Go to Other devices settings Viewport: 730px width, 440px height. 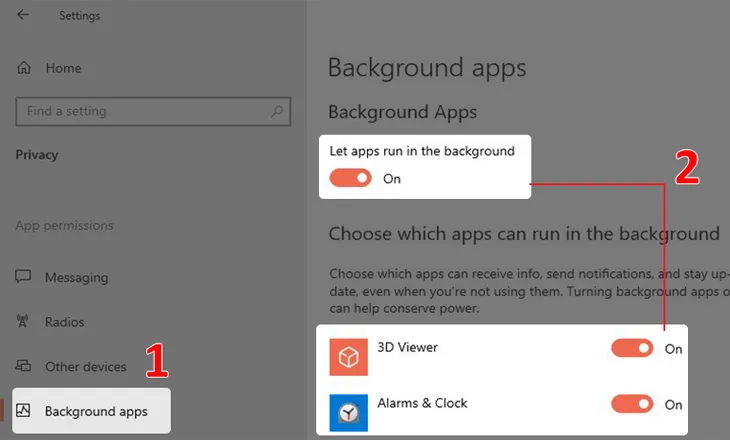click(86, 367)
